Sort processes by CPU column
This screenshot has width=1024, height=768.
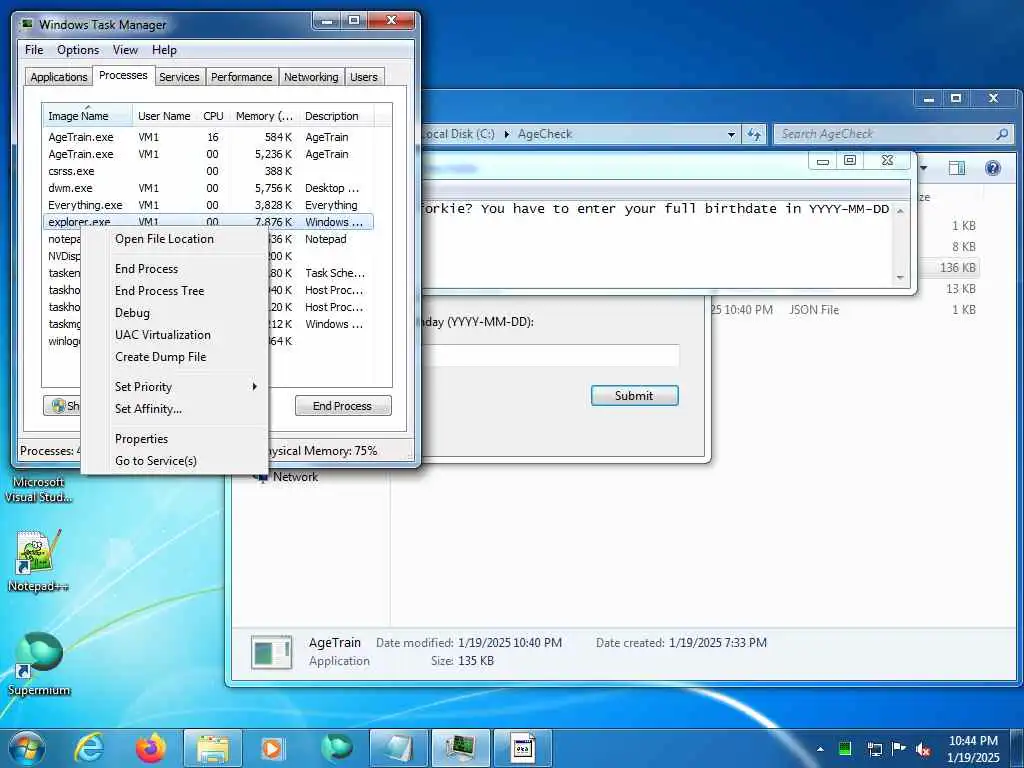[x=213, y=116]
